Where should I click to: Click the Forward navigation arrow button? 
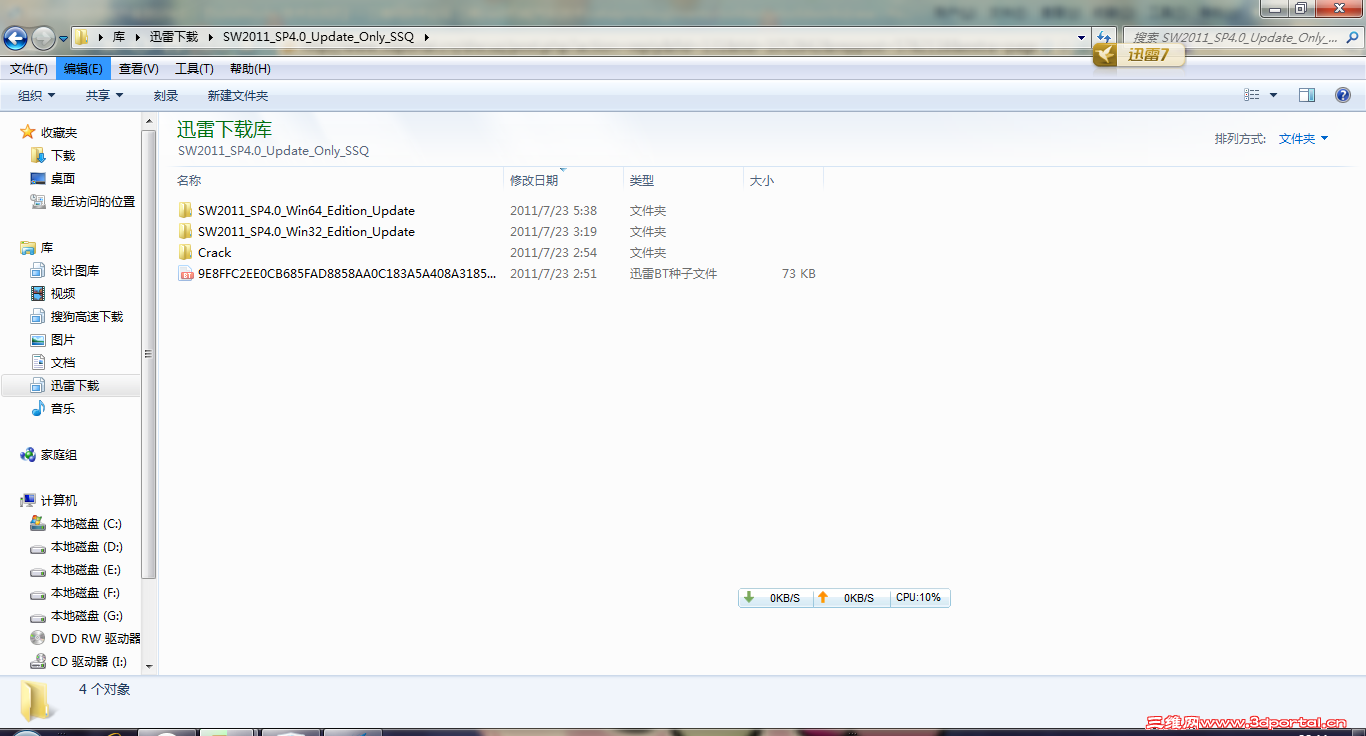tap(44, 38)
